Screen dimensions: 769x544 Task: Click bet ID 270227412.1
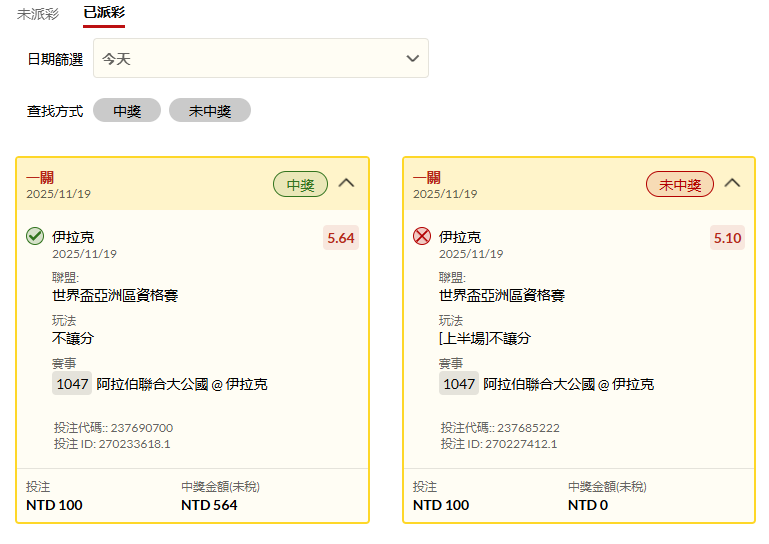pyautogui.click(x=499, y=444)
